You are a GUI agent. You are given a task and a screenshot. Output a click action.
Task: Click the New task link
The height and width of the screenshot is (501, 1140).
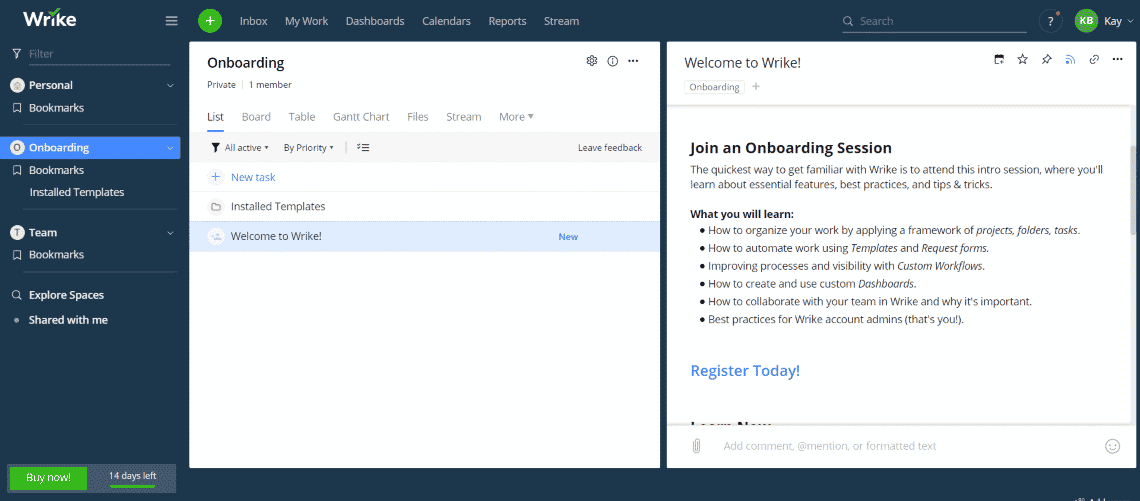(253, 177)
